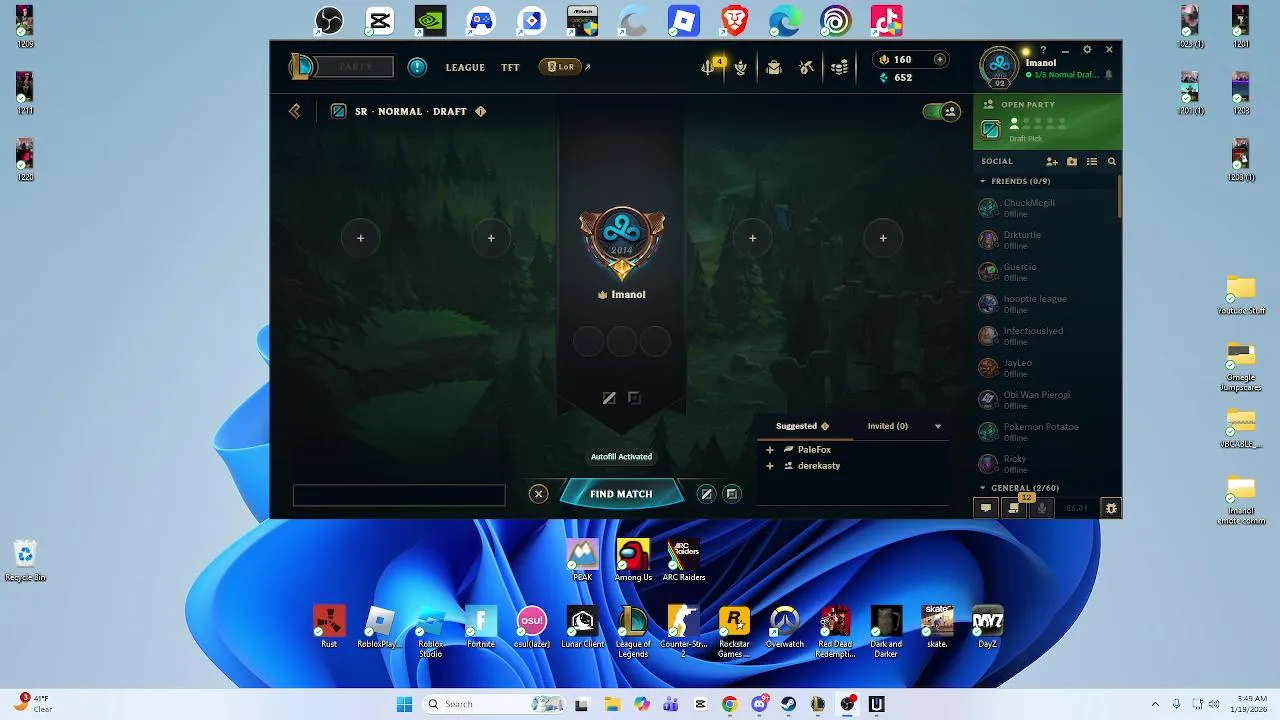Open Google Chrome from the taskbar
The height and width of the screenshot is (720, 1280).
730,704
